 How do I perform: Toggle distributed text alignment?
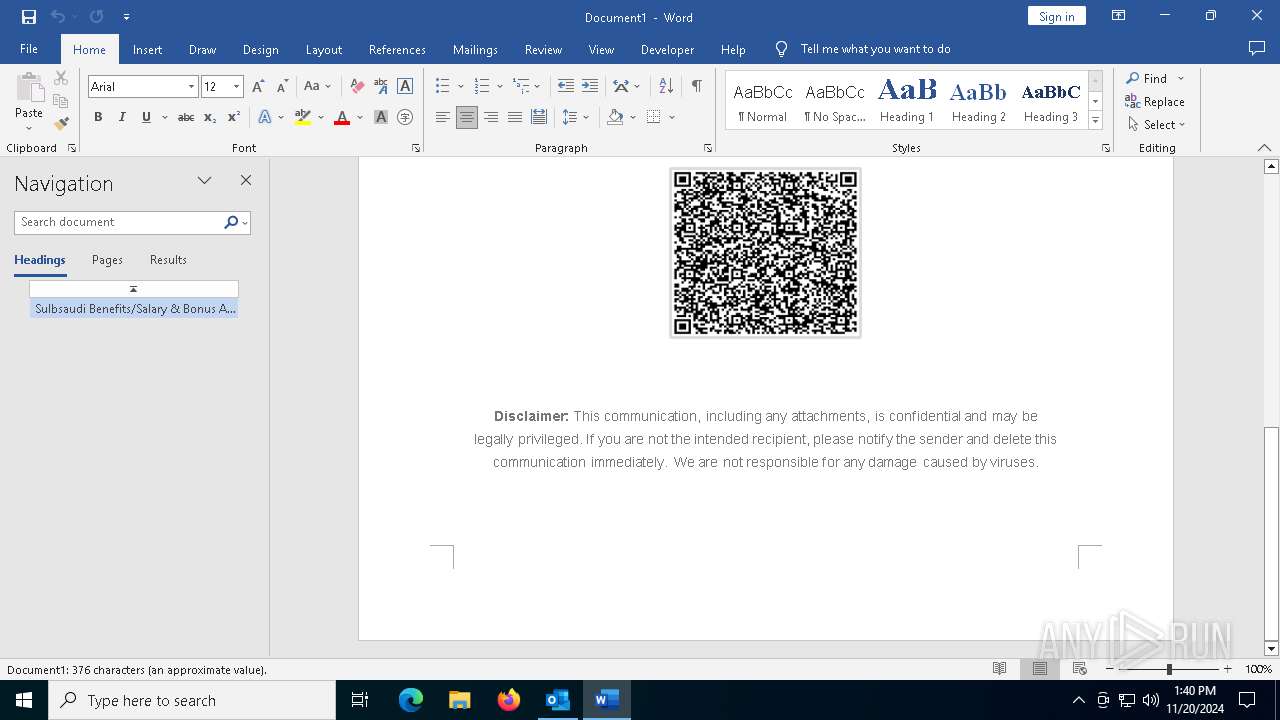pos(539,117)
